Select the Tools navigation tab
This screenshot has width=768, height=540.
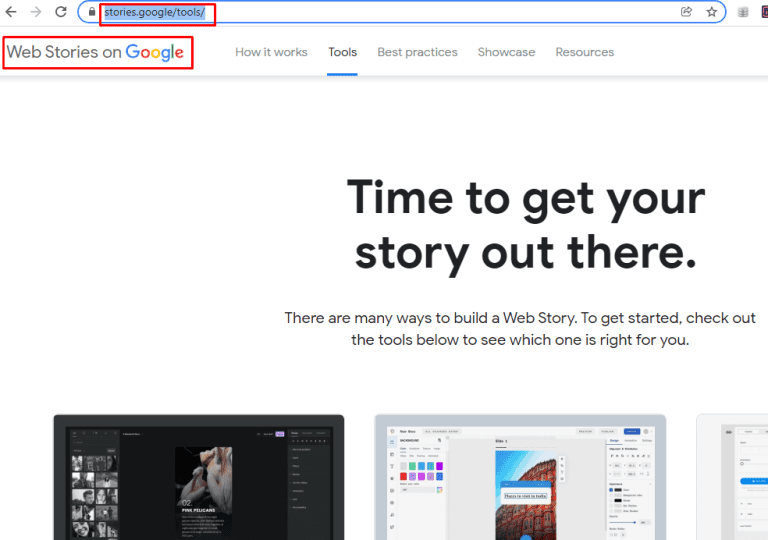click(342, 52)
